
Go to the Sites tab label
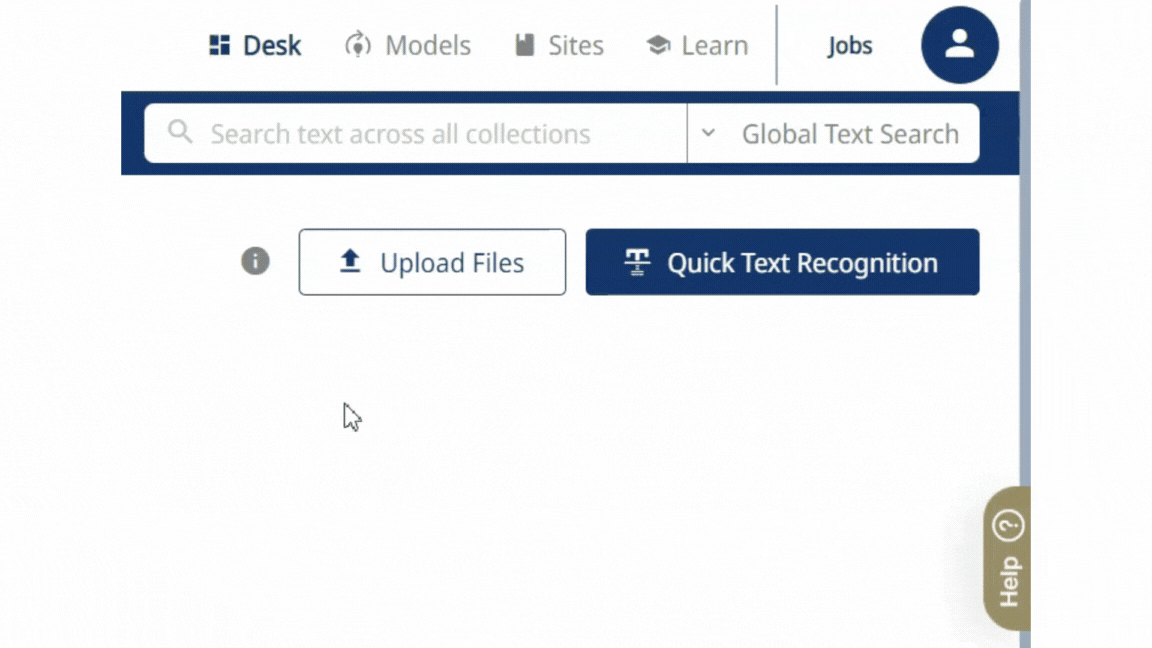[575, 45]
